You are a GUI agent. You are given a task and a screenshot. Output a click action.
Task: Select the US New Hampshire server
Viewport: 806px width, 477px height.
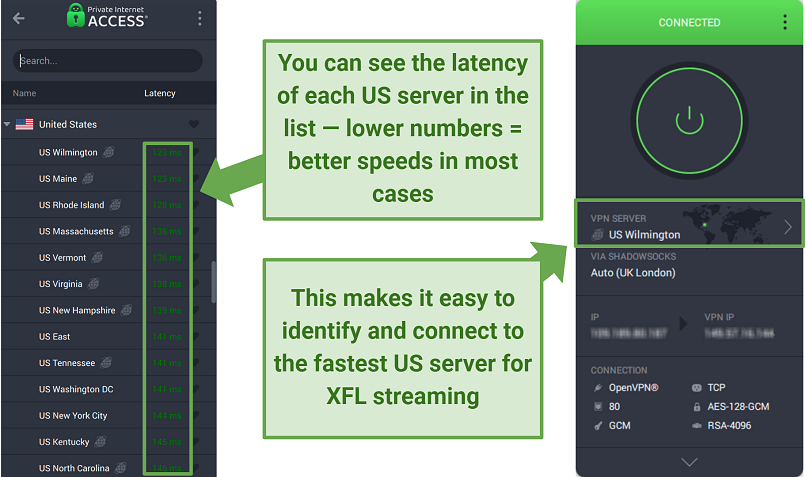point(108,310)
